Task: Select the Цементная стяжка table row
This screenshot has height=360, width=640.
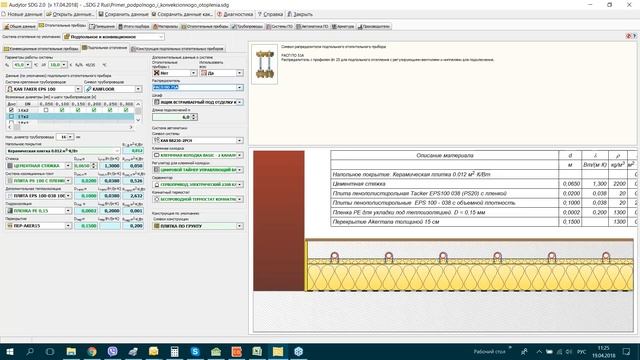Action: [483, 184]
